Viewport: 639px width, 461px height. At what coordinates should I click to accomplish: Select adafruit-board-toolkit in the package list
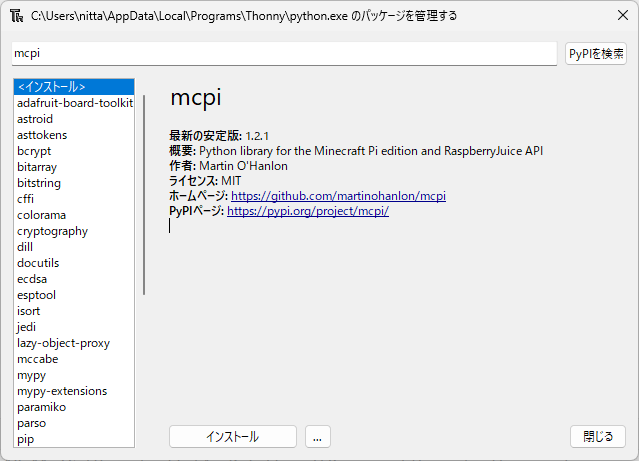tap(74, 103)
